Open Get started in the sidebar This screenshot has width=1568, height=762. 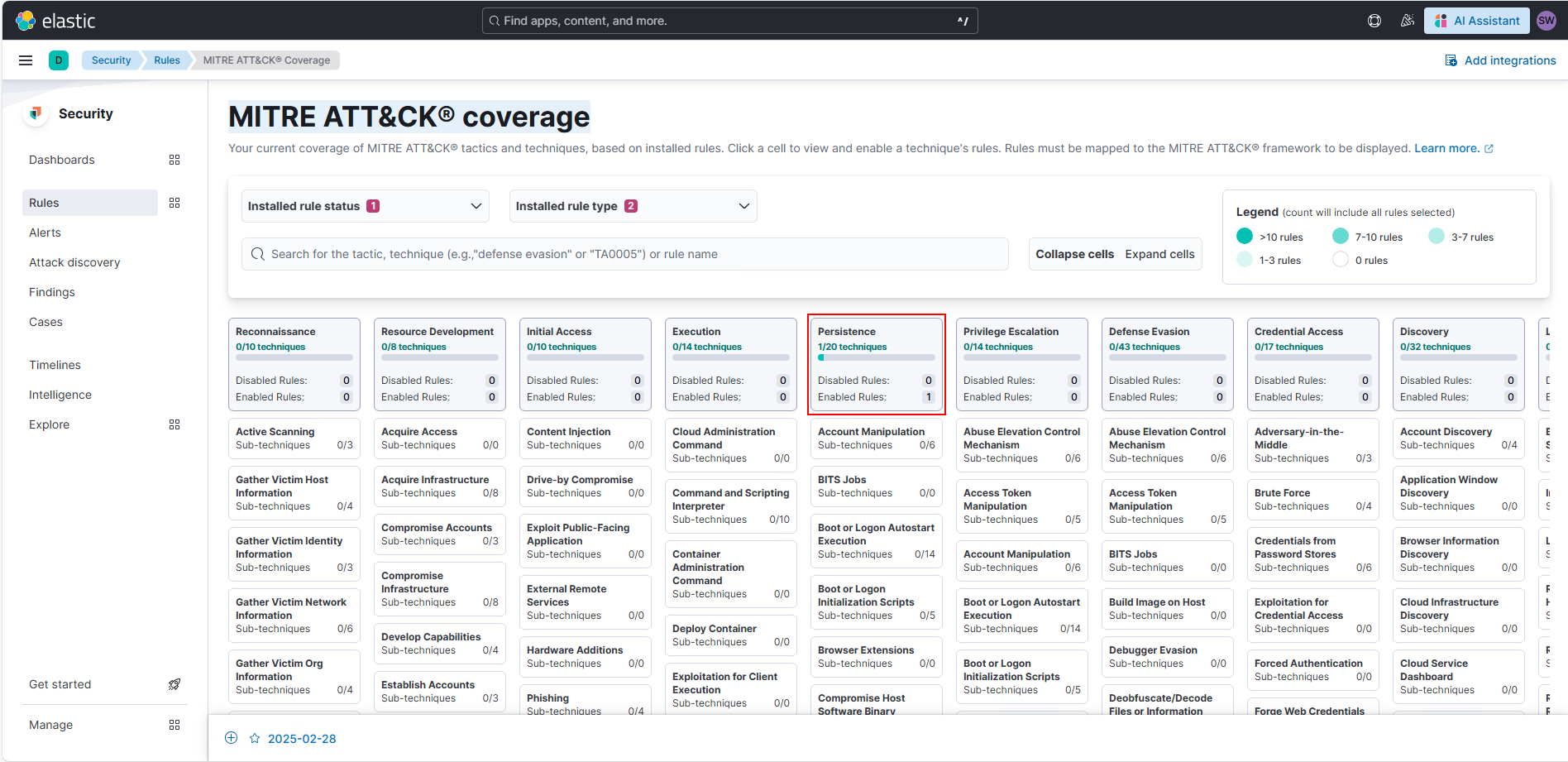(60, 684)
